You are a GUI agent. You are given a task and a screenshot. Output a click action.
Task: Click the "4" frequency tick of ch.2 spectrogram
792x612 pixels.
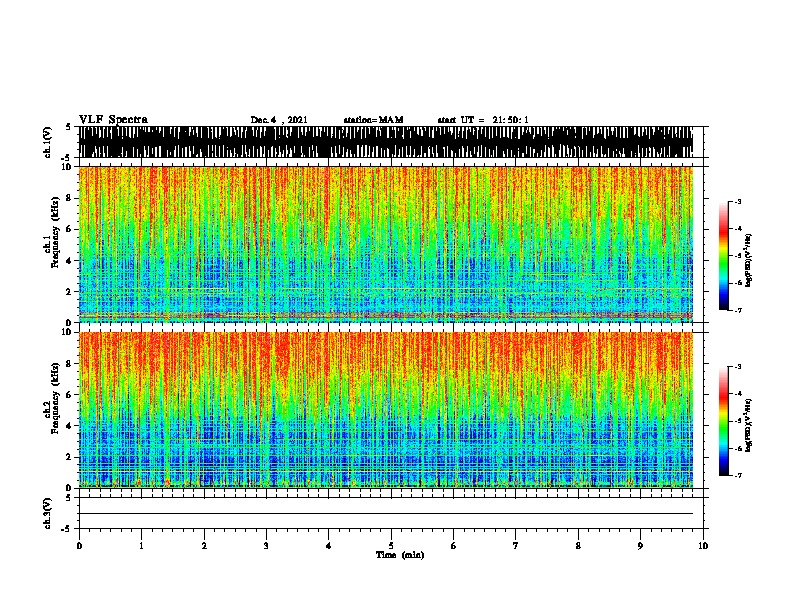69,426
